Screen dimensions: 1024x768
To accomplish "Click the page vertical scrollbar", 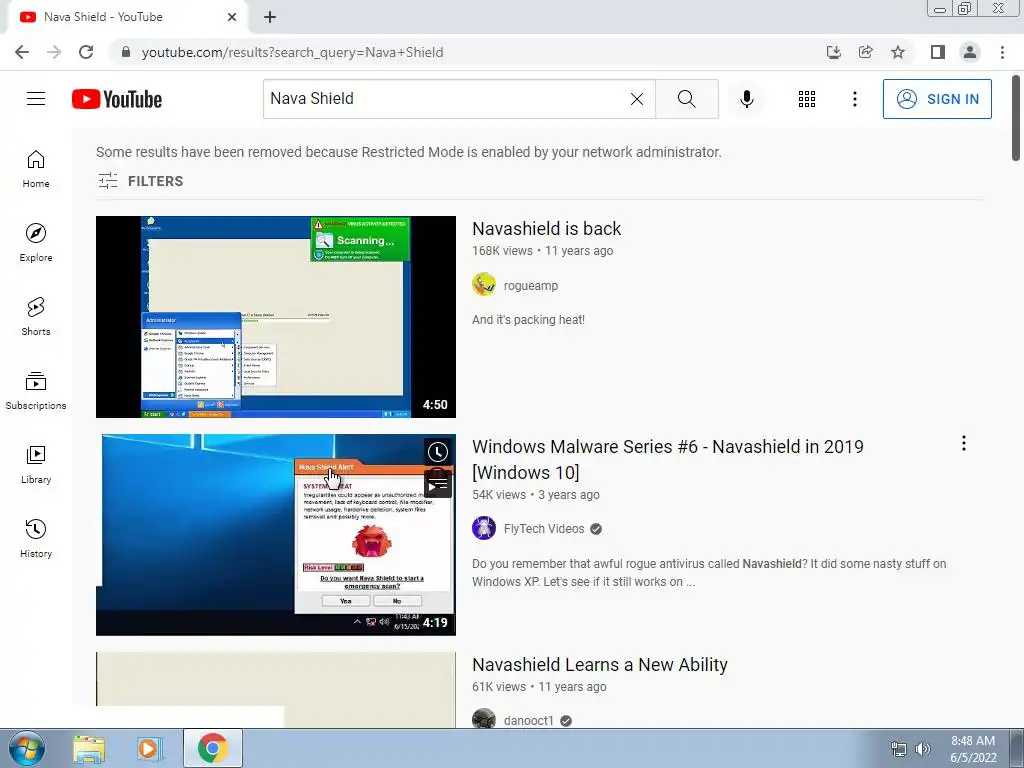I will pos(1016,118).
